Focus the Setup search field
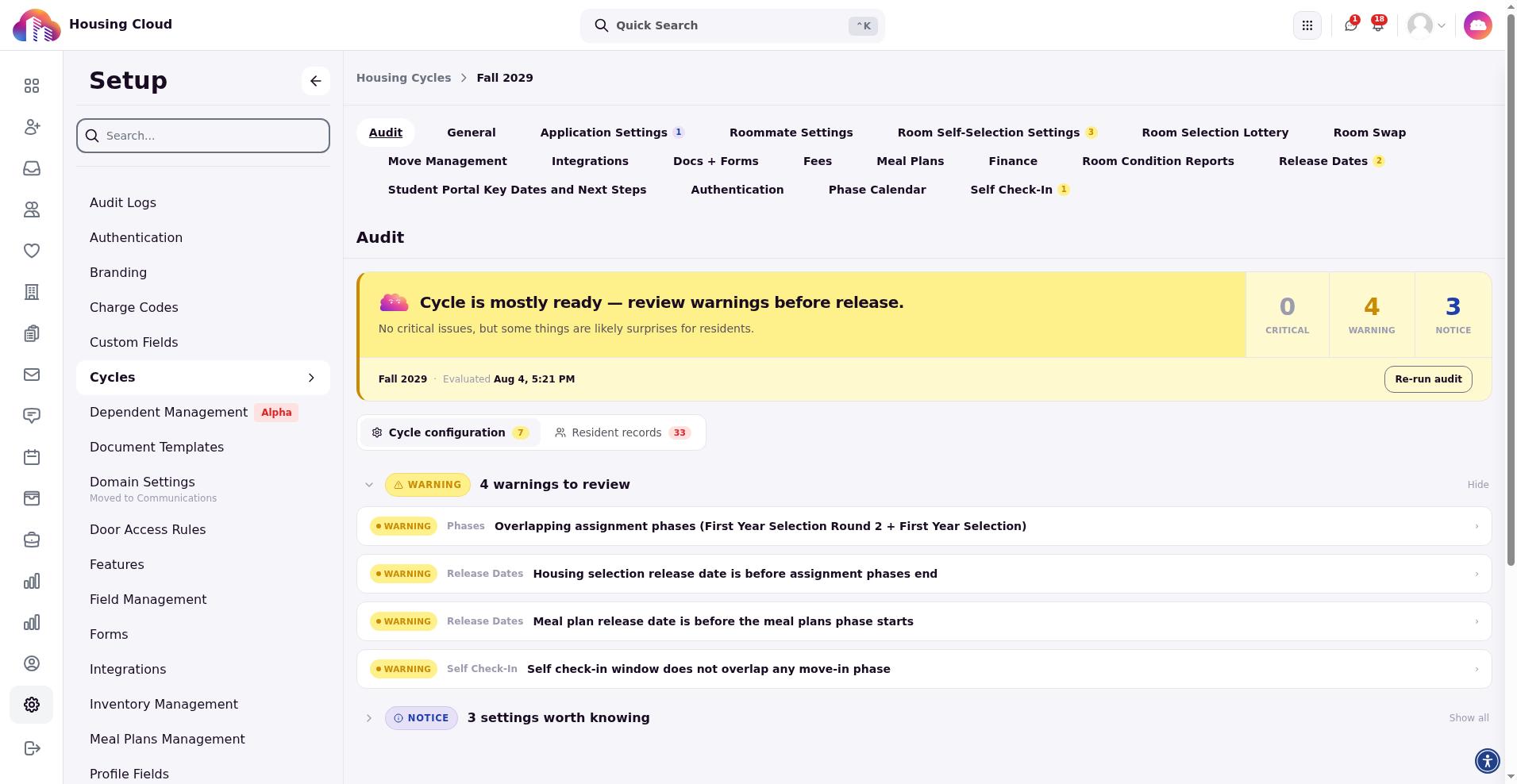This screenshot has width=1517, height=784. click(203, 136)
